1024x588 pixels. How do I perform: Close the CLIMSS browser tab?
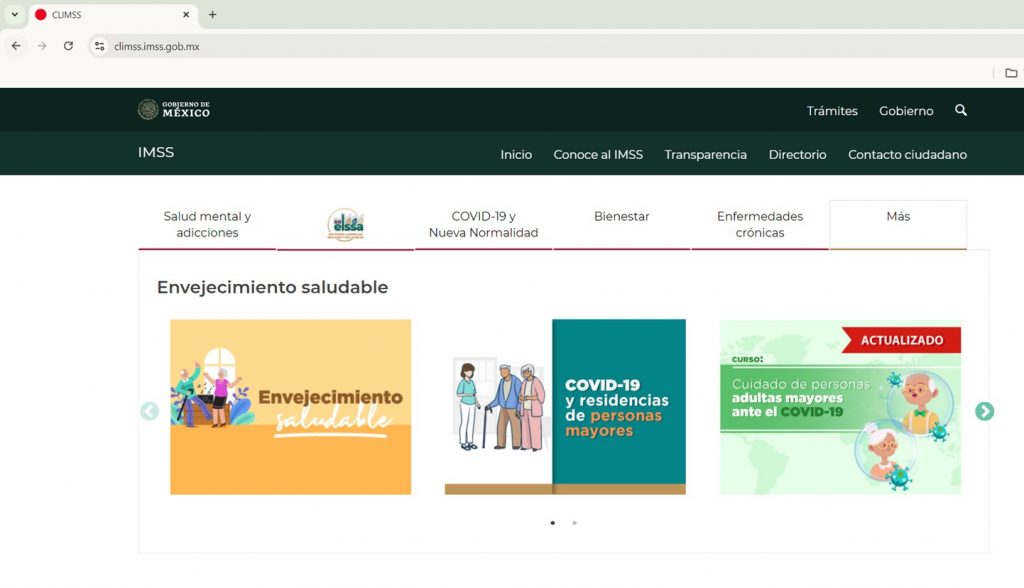click(x=186, y=14)
